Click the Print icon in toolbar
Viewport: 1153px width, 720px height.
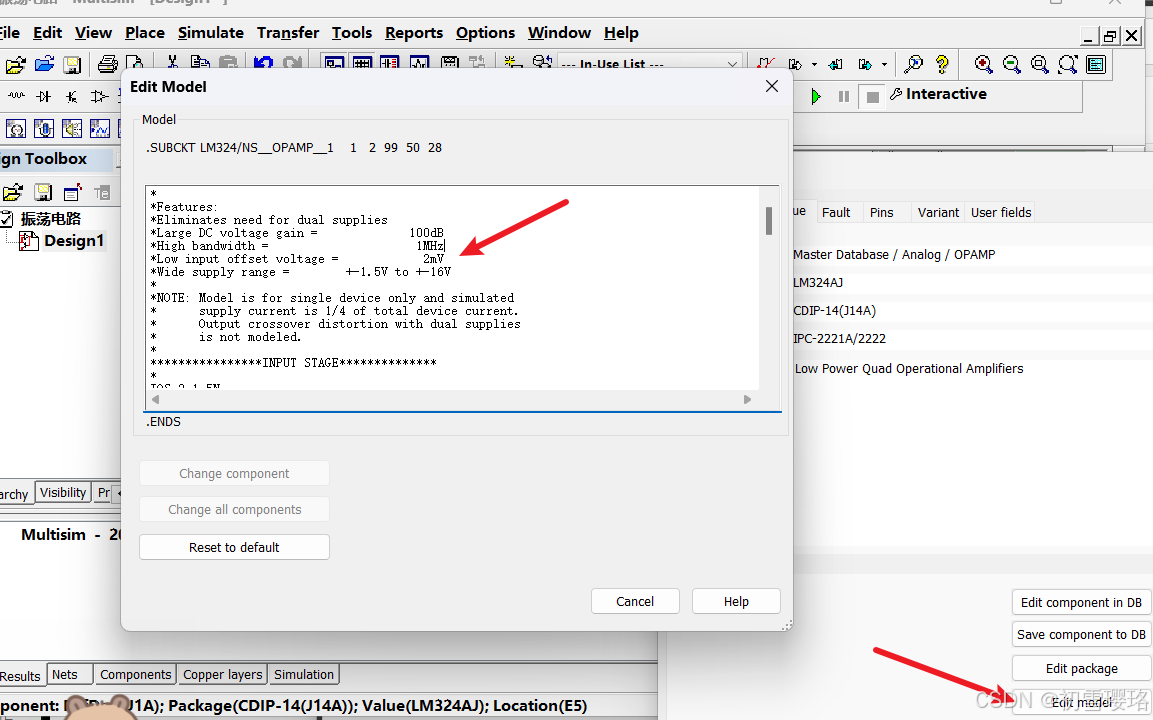[107, 65]
